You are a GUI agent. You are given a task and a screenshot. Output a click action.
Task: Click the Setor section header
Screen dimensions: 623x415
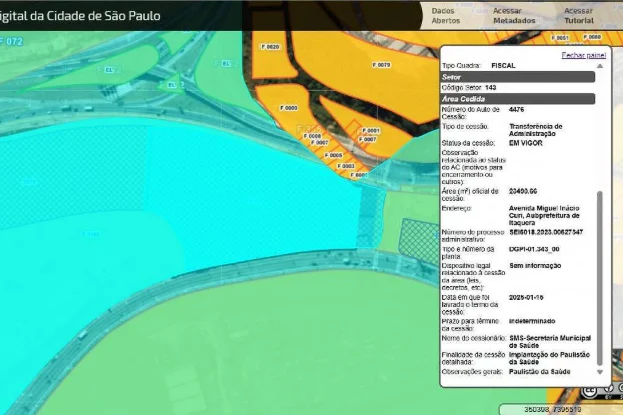[x=518, y=77]
